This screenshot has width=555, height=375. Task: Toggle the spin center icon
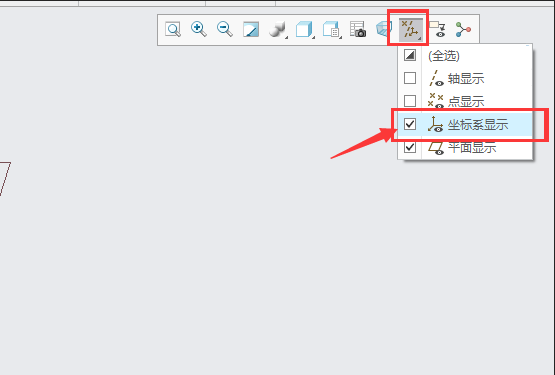463,29
